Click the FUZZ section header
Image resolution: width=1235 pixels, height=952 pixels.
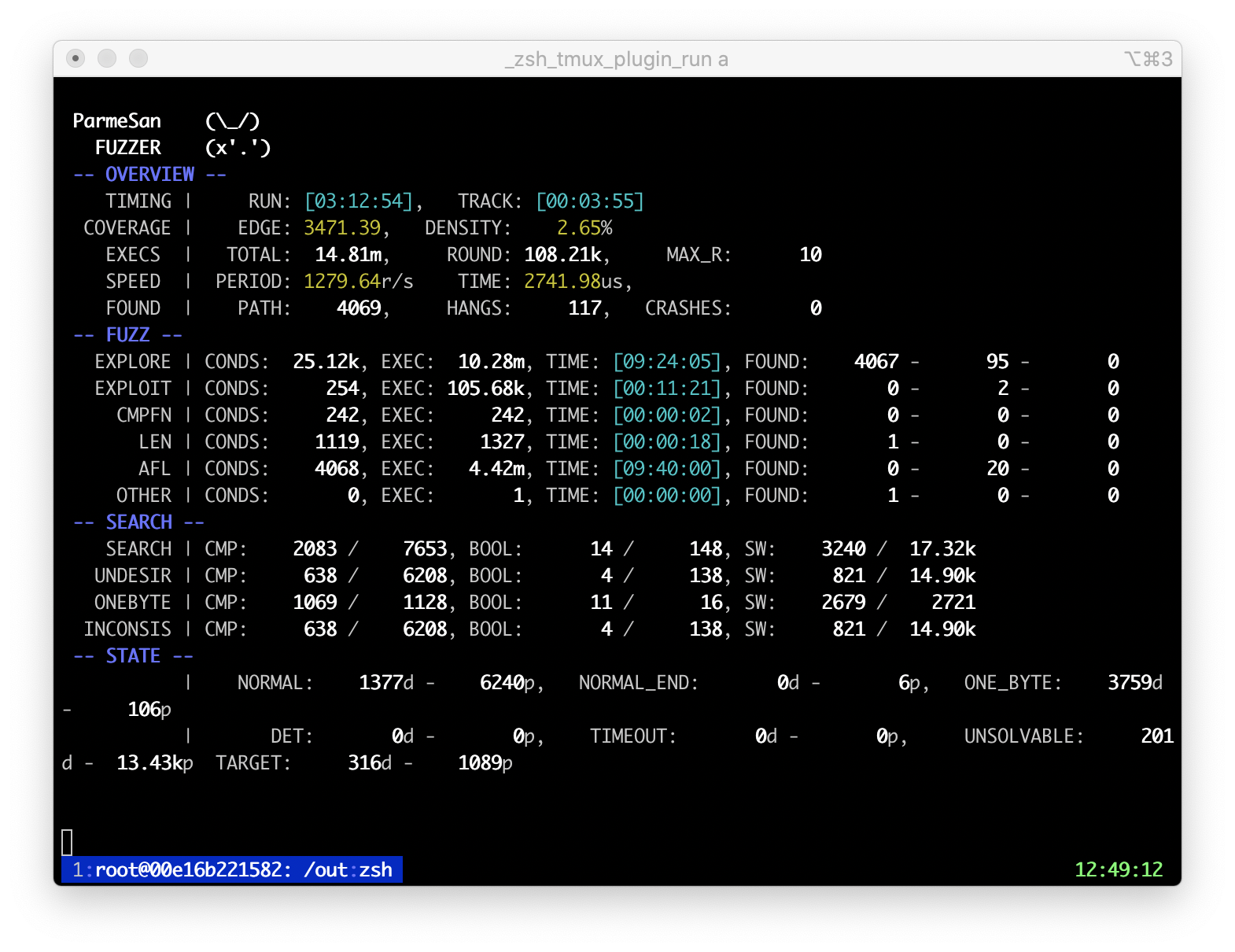coord(127,335)
